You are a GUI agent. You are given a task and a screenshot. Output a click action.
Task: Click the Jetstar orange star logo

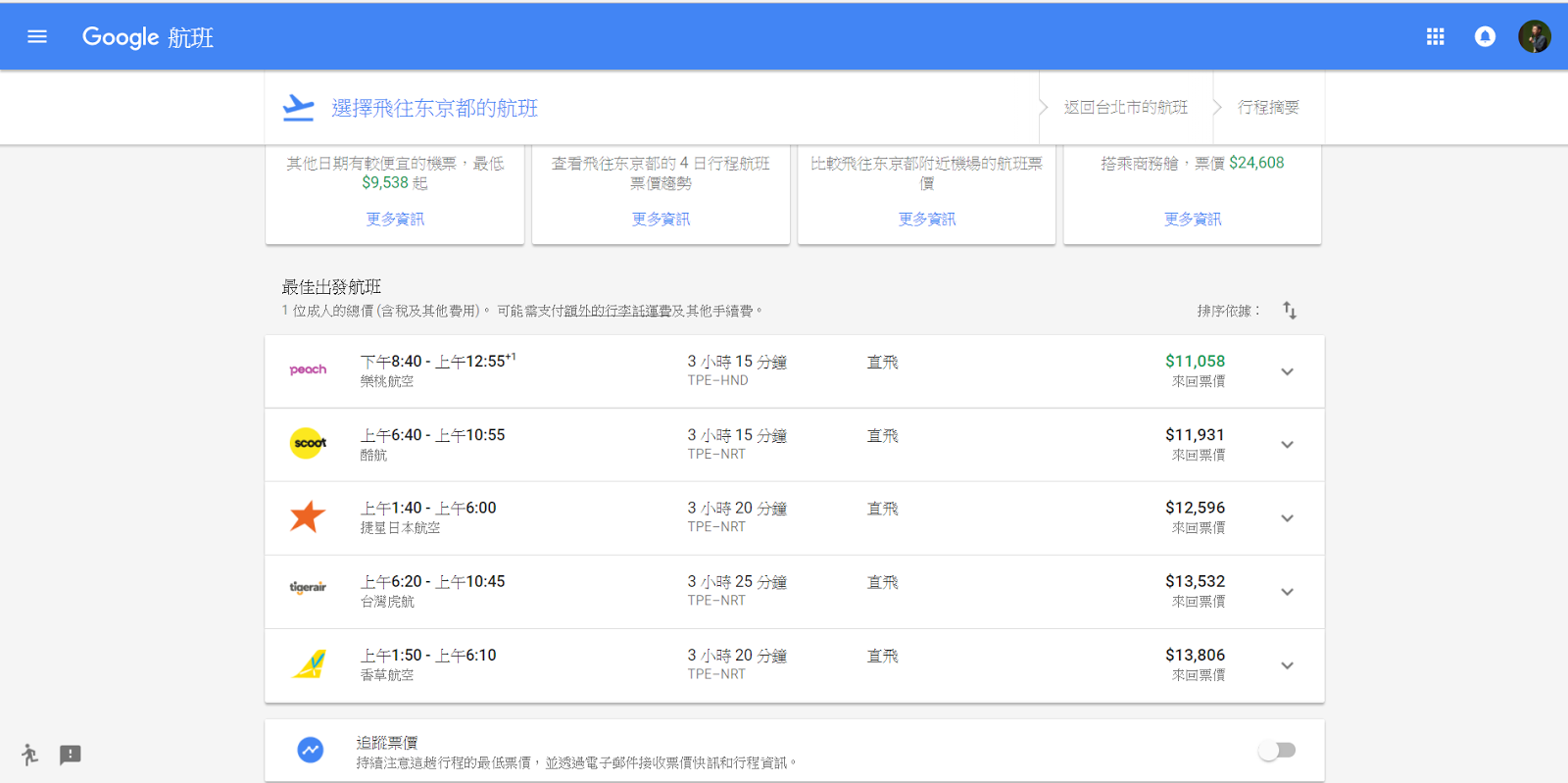[308, 516]
